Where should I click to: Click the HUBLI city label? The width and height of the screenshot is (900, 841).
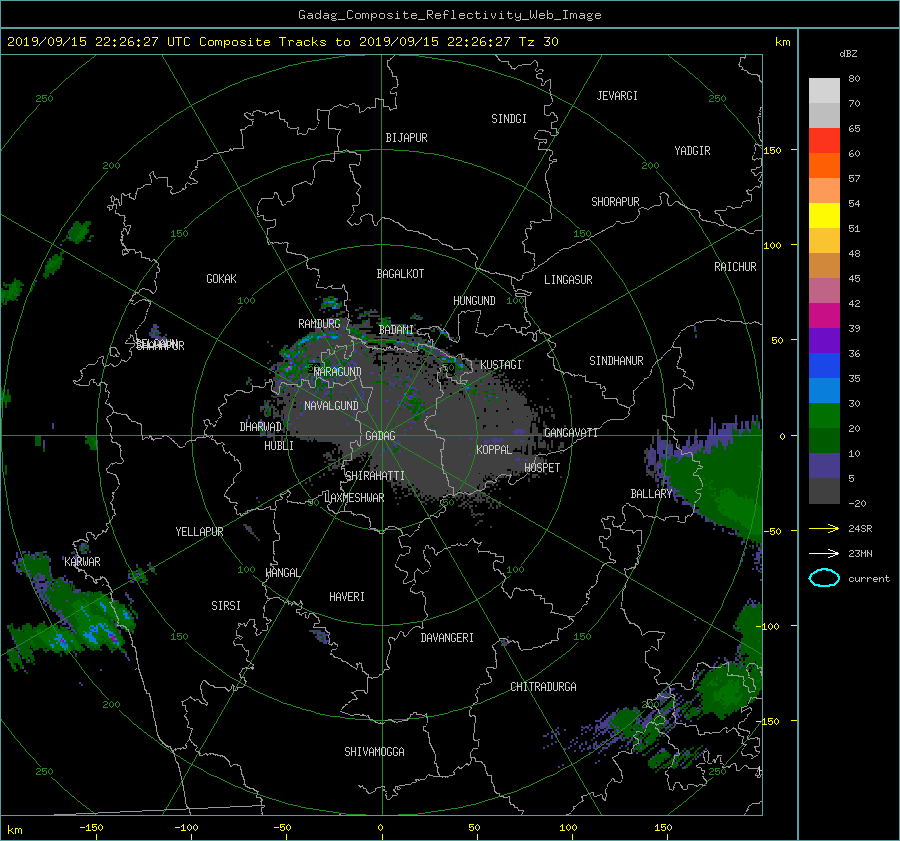(279, 446)
